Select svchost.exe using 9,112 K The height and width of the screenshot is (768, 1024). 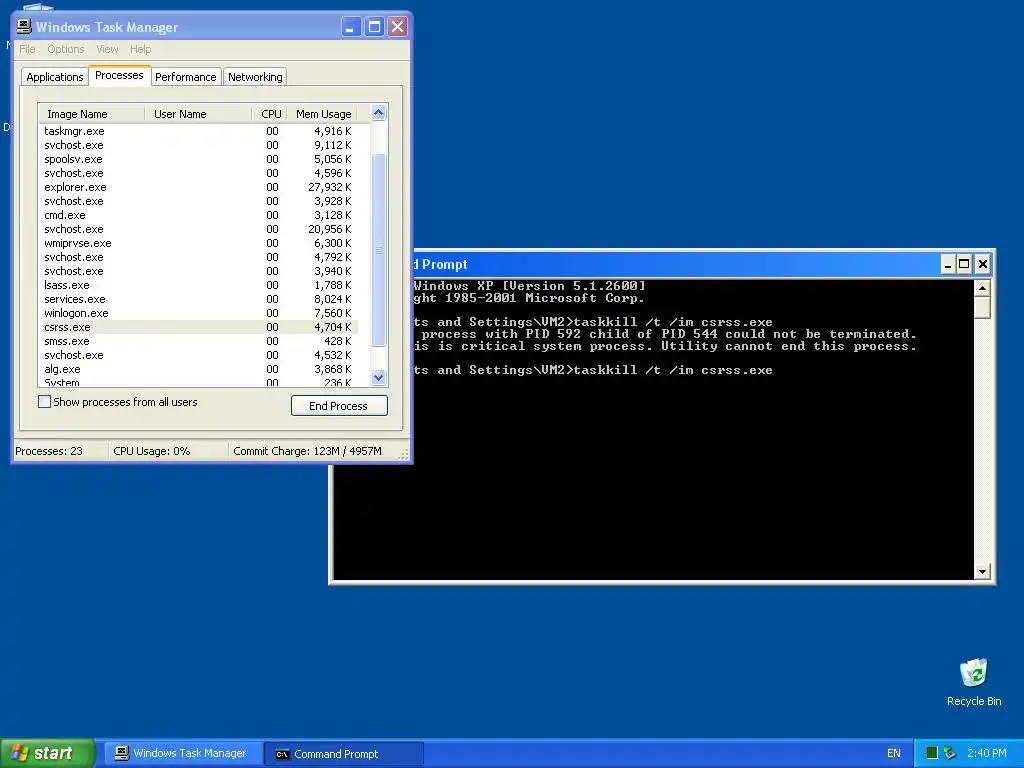(x=199, y=146)
